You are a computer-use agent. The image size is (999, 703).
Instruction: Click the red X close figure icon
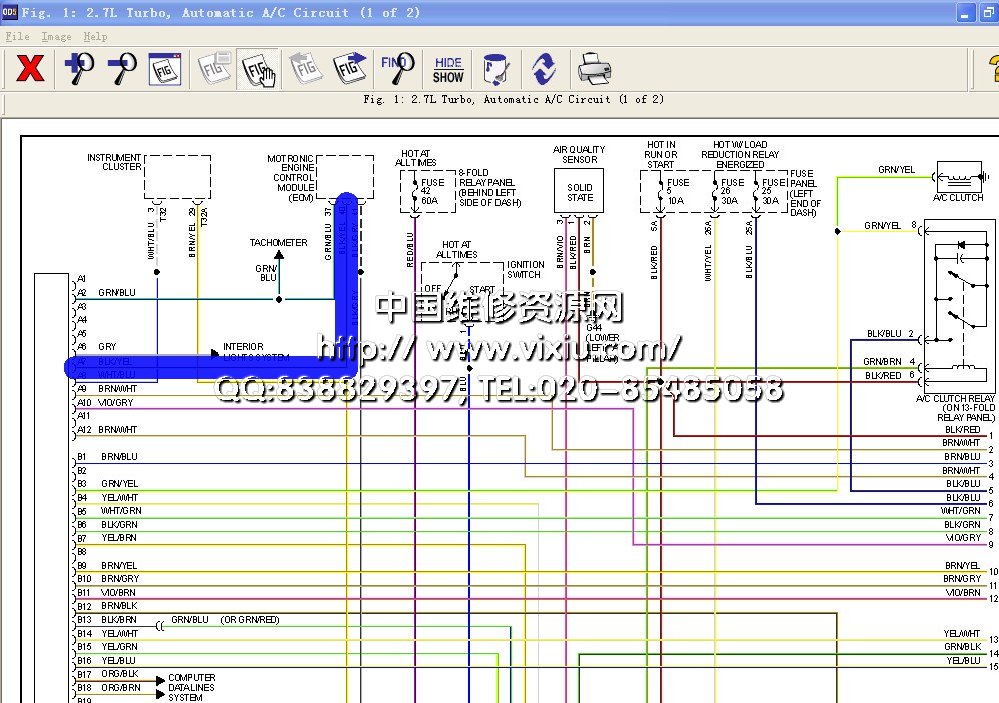click(x=31, y=69)
